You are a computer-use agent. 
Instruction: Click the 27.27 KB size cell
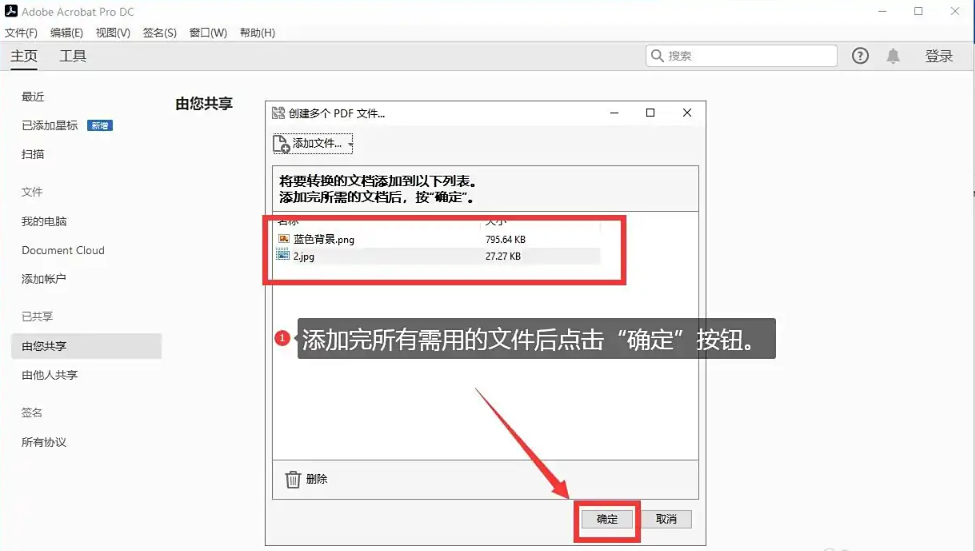502,256
